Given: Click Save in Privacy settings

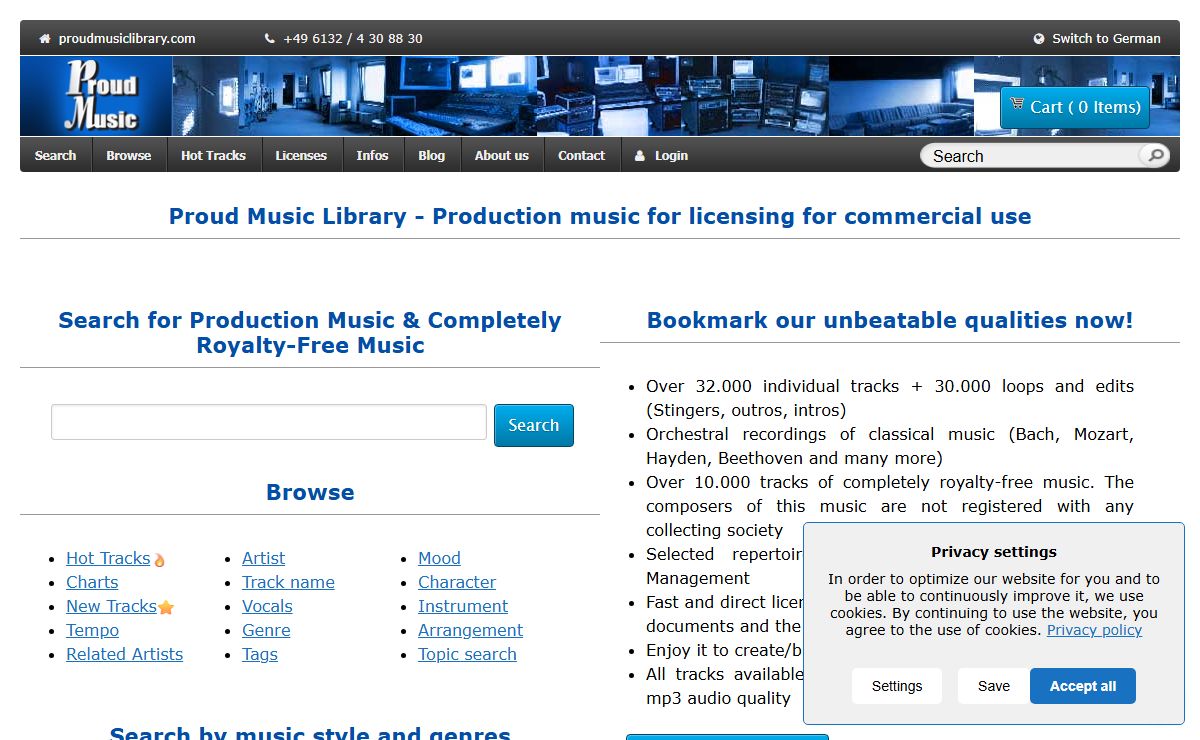Looking at the screenshot, I should [994, 686].
